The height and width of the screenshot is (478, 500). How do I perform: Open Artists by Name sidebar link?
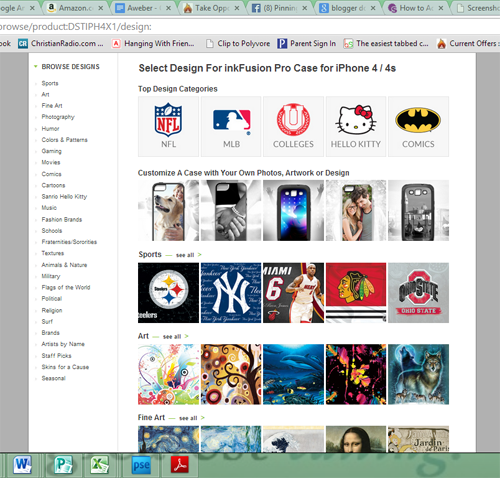coord(63,344)
